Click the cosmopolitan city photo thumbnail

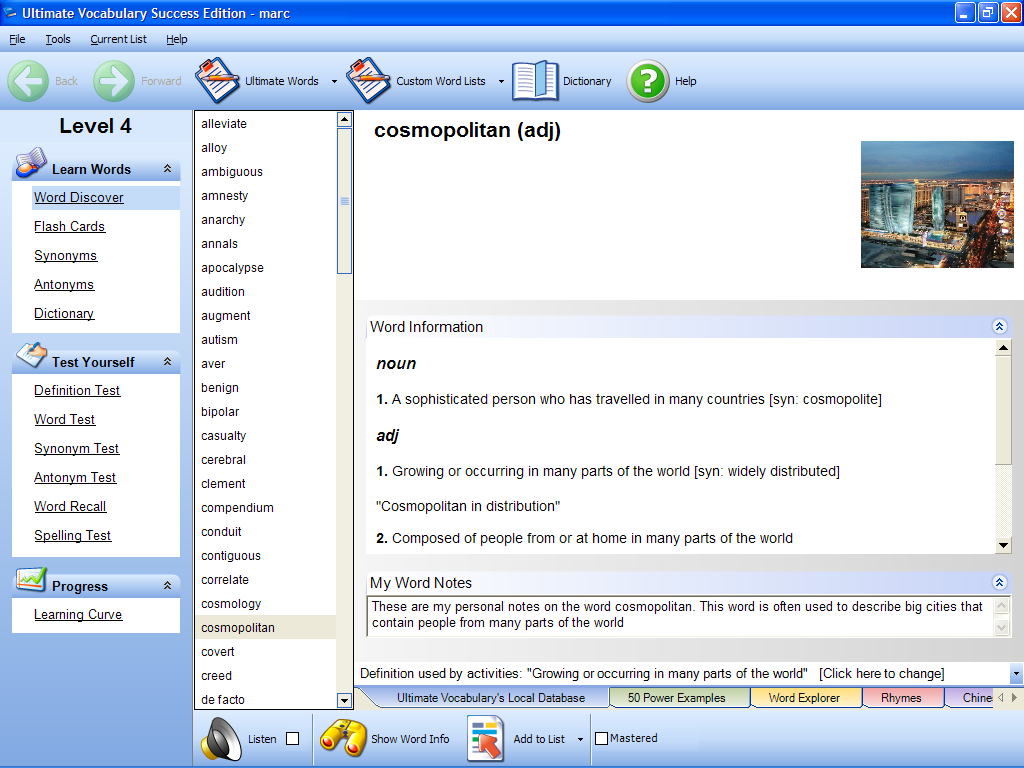[x=937, y=204]
